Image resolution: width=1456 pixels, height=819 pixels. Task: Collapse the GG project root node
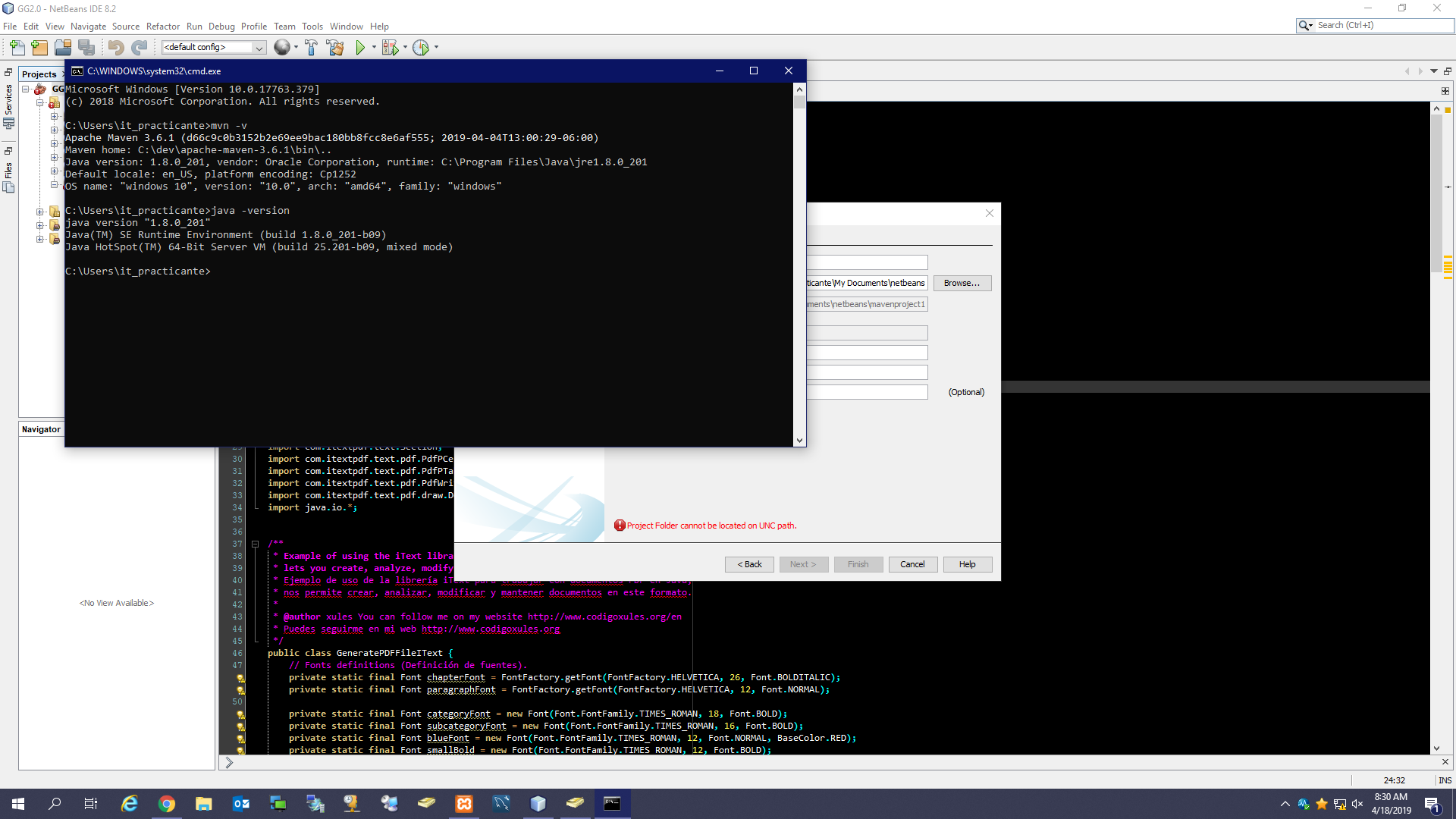click(x=25, y=89)
